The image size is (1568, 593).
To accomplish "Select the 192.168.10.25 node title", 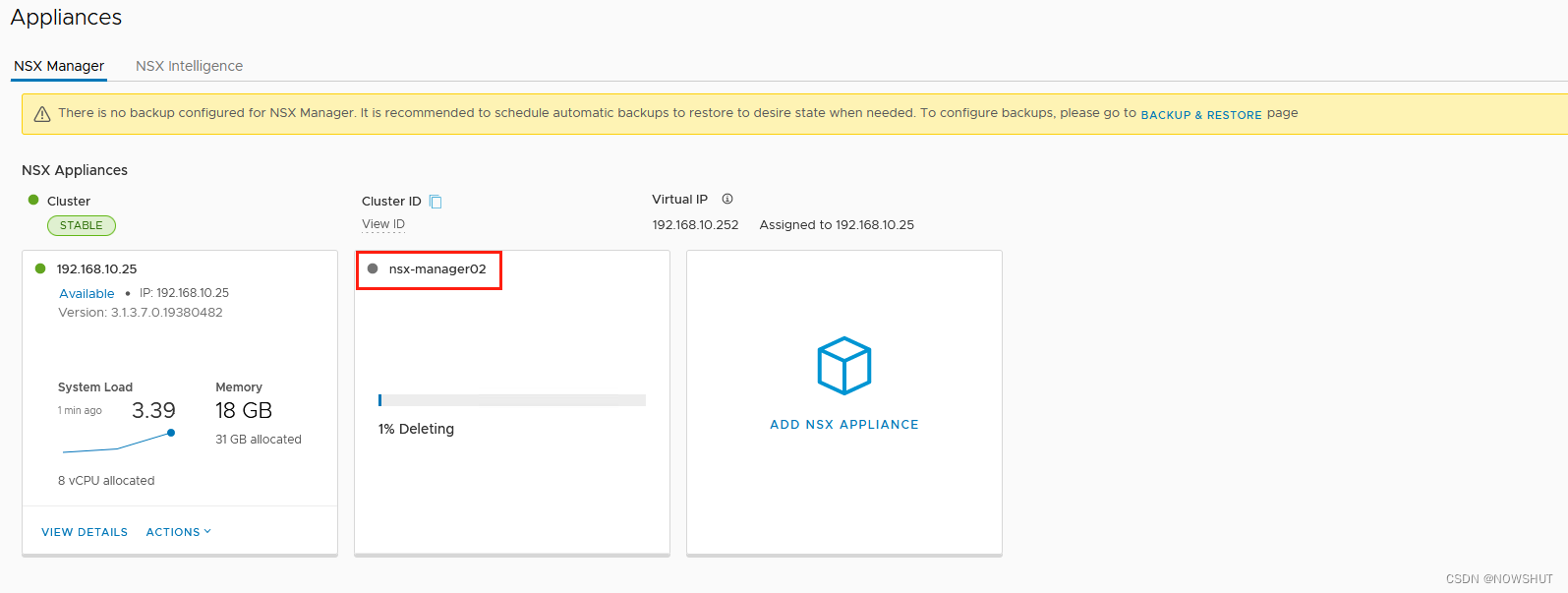I will click(x=96, y=268).
